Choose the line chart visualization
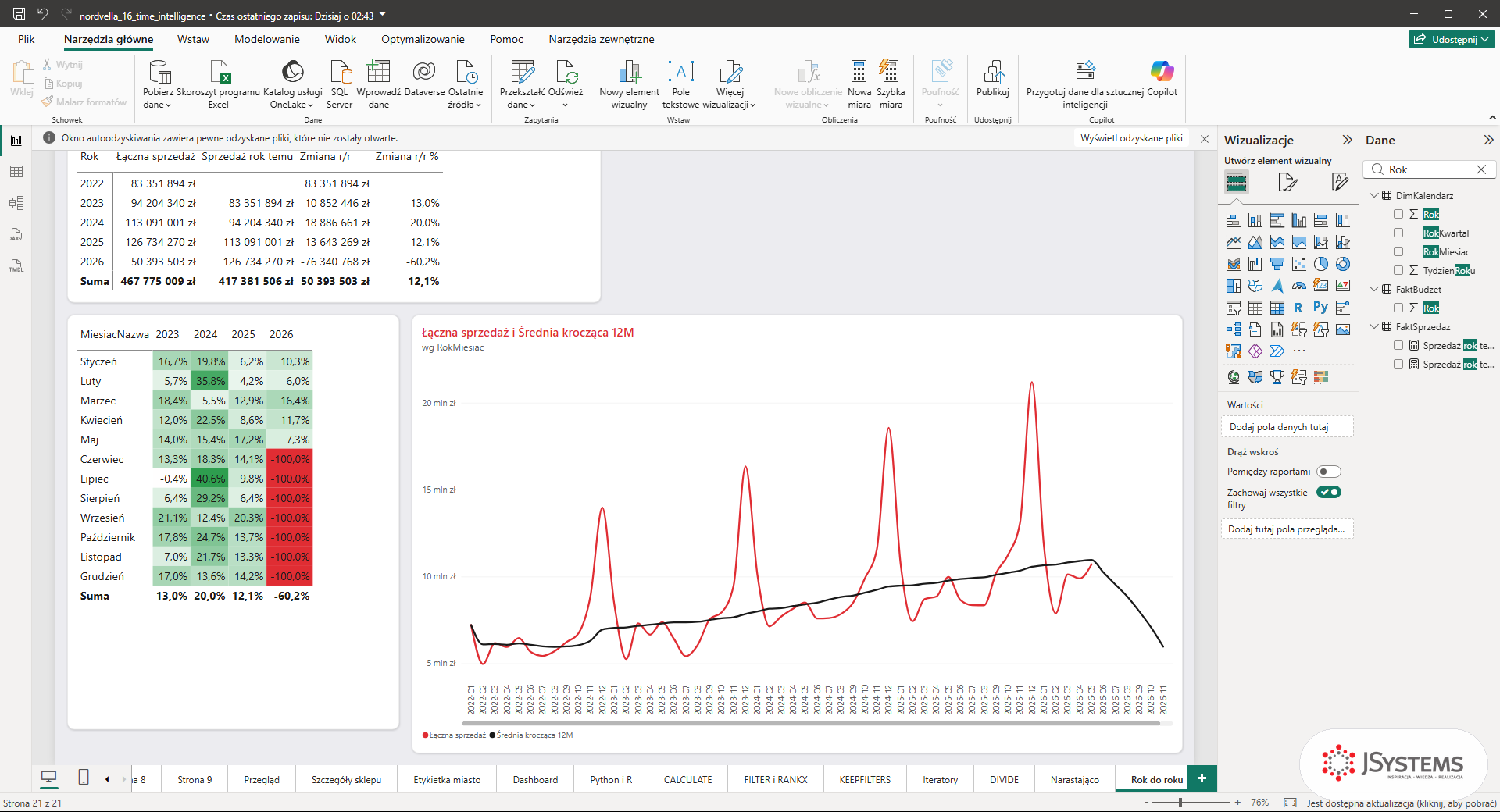Image resolution: width=1500 pixels, height=812 pixels. (x=1234, y=242)
